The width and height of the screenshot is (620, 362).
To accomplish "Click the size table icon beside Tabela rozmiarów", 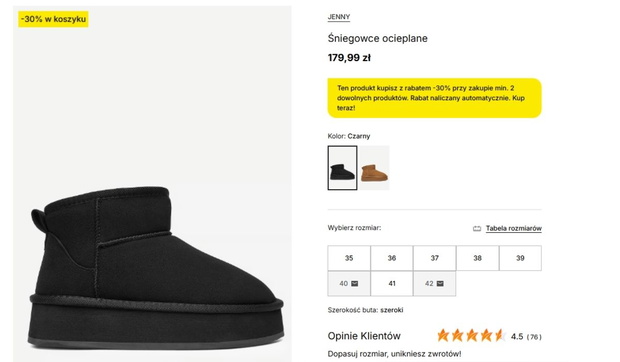I will coord(477,228).
